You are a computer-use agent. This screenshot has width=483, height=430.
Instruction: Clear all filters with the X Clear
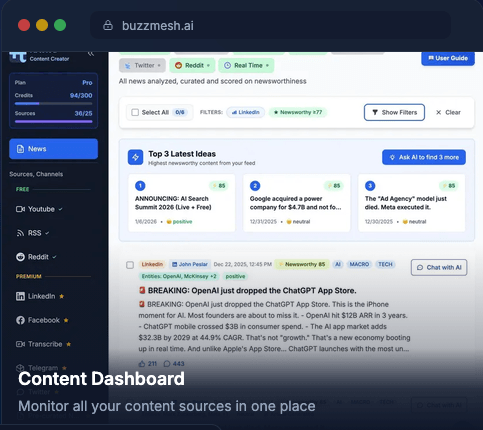(x=448, y=112)
